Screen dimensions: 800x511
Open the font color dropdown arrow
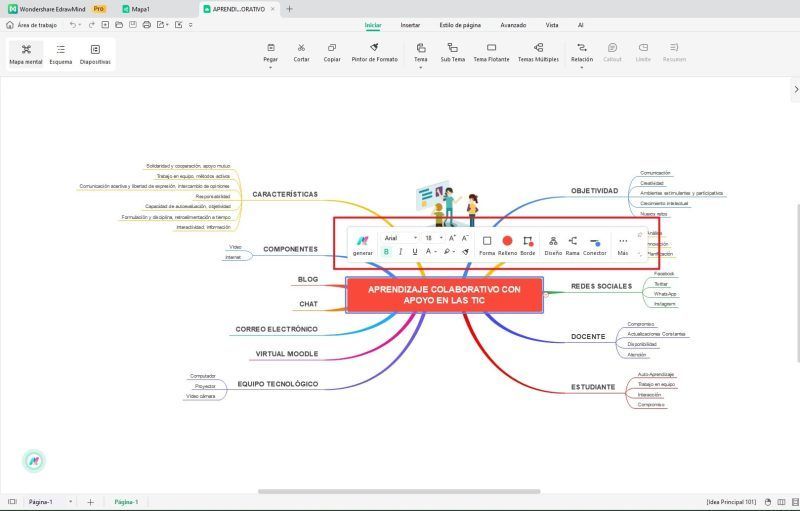pos(435,251)
